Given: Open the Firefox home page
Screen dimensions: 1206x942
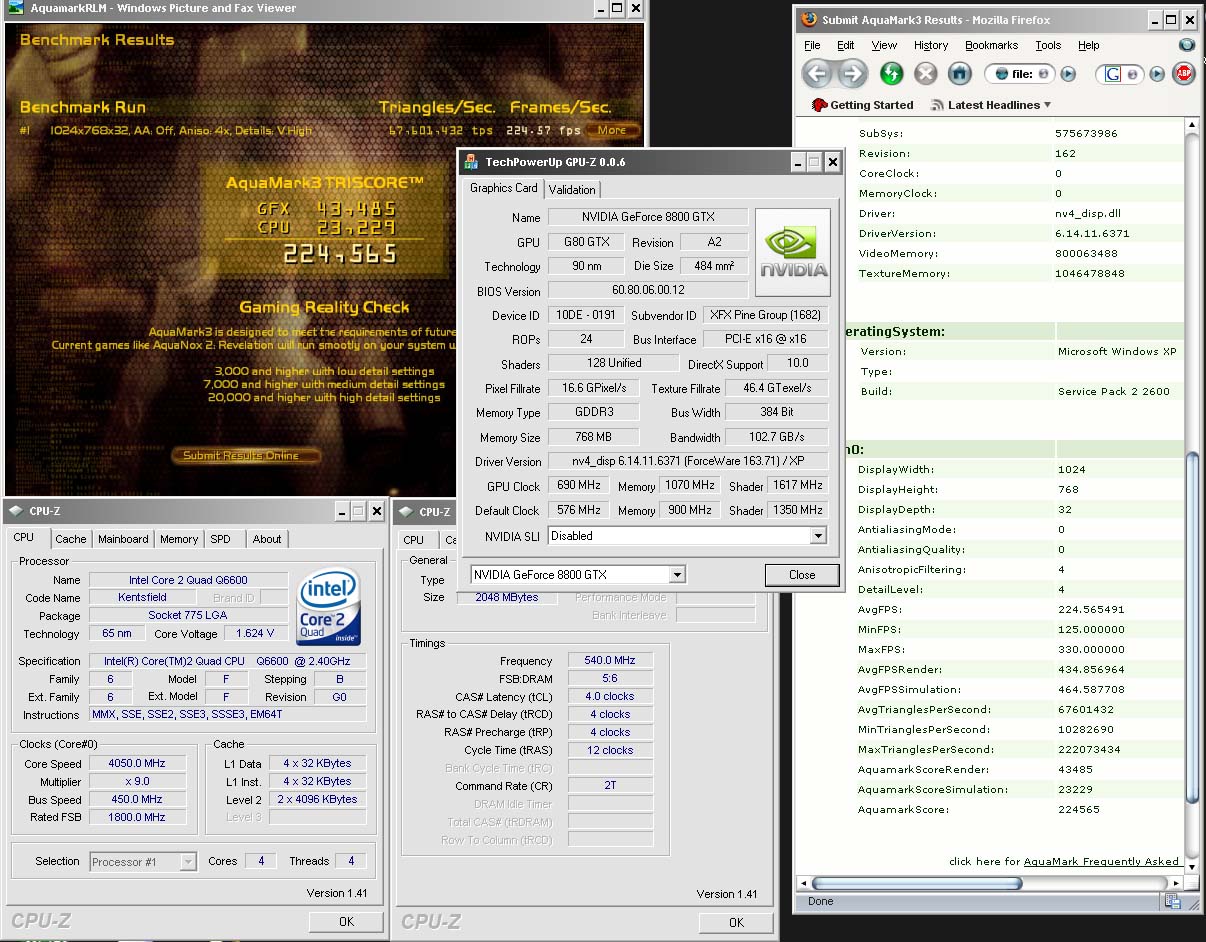Looking at the screenshot, I should pyautogui.click(x=959, y=73).
